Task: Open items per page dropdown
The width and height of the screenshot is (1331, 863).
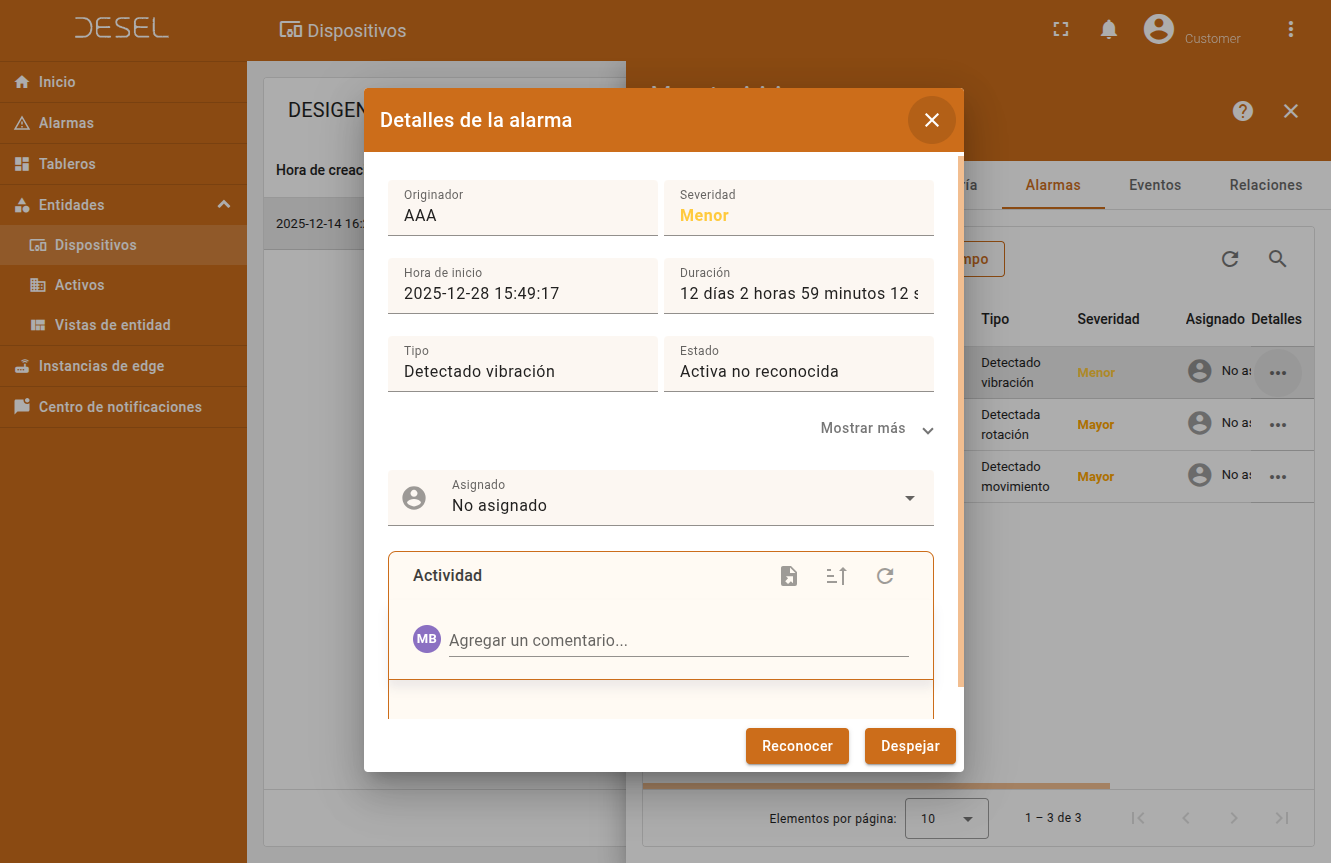Action: (946, 818)
